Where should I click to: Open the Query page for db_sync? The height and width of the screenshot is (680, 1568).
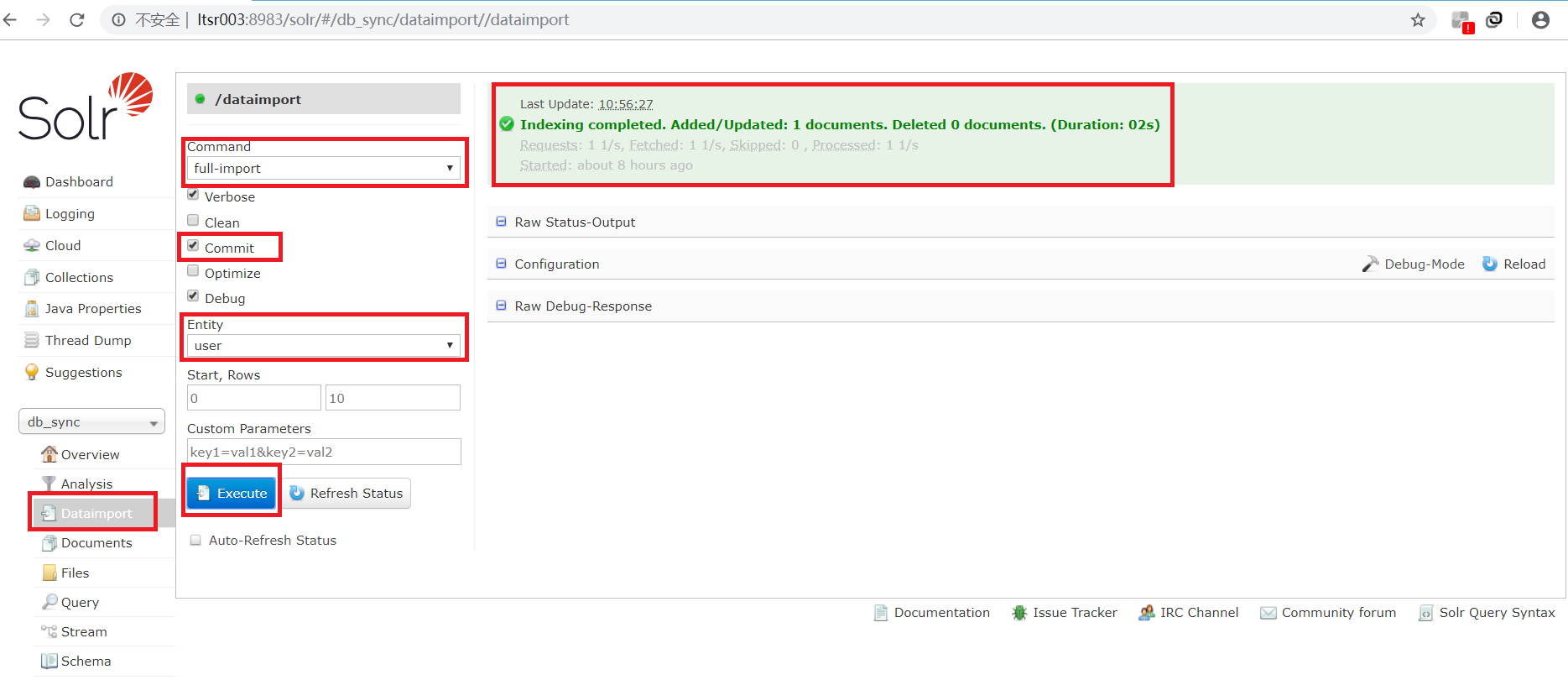point(80,602)
